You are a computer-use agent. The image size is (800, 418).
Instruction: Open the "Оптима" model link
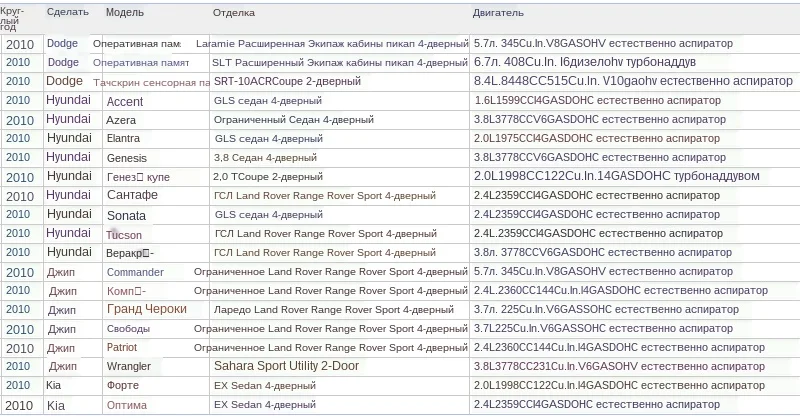(127, 405)
